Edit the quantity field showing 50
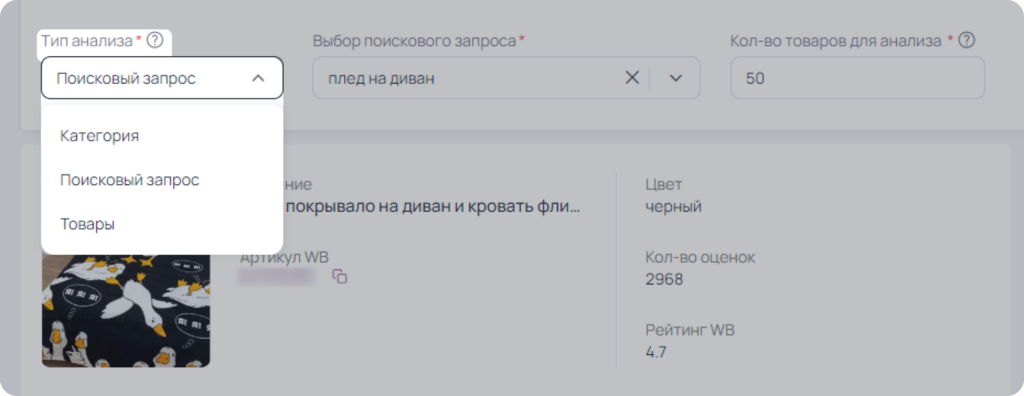This screenshot has height=396, width=1024. 857,78
